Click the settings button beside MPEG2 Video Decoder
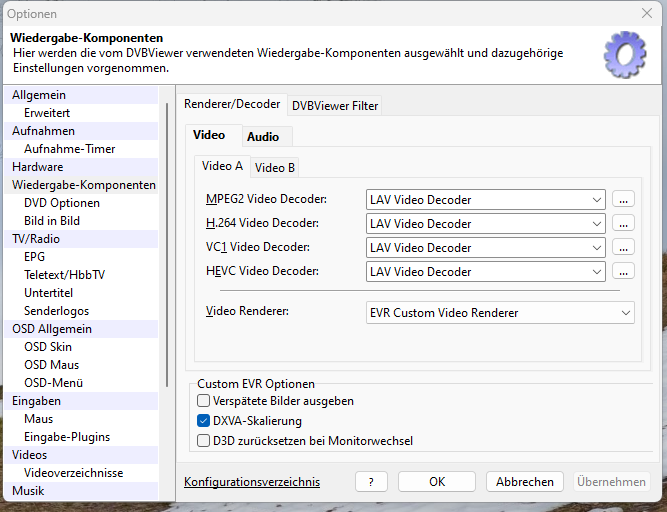 tap(624, 200)
